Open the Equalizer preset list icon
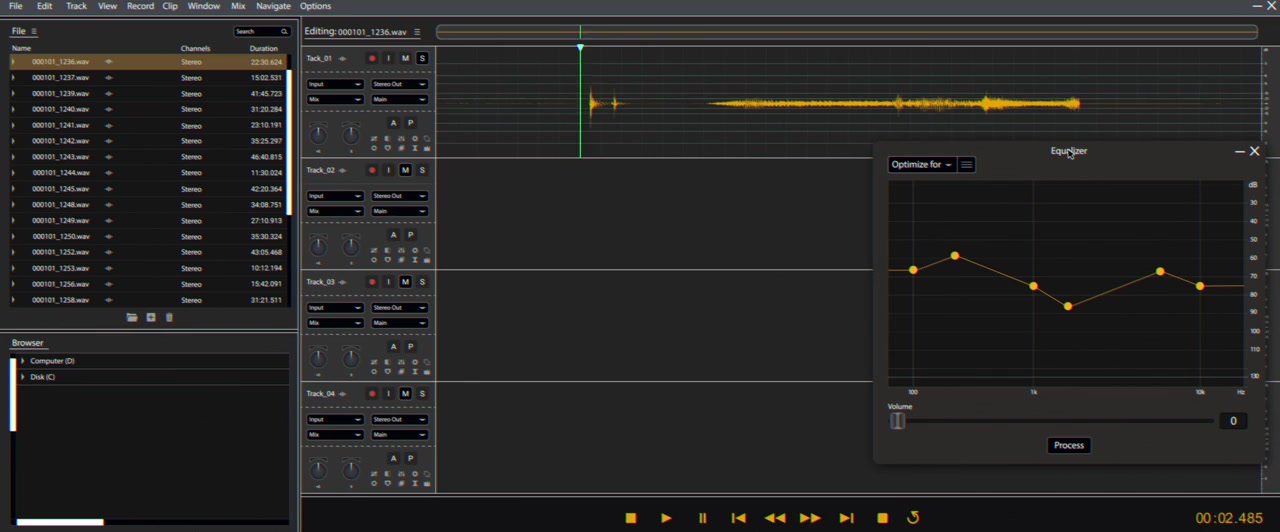Image resolution: width=1280 pixels, height=532 pixels. coord(966,165)
